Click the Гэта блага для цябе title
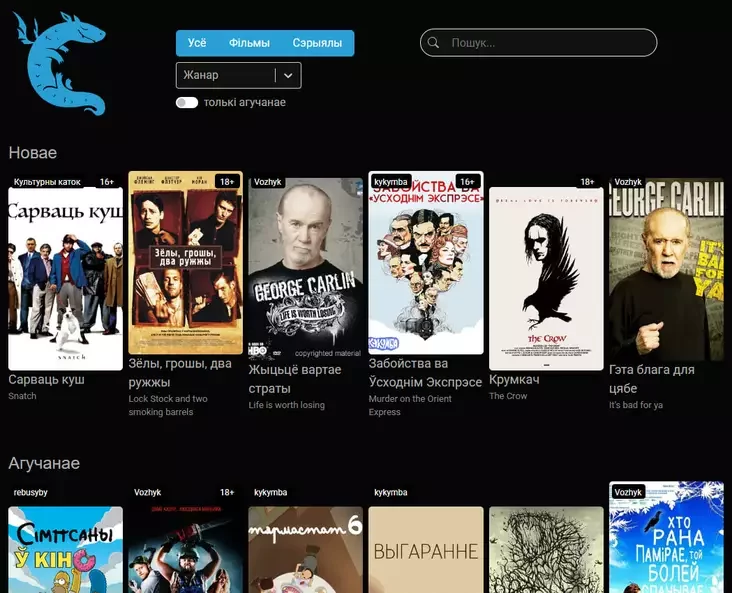The height and width of the screenshot is (593, 732). [x=652, y=379]
